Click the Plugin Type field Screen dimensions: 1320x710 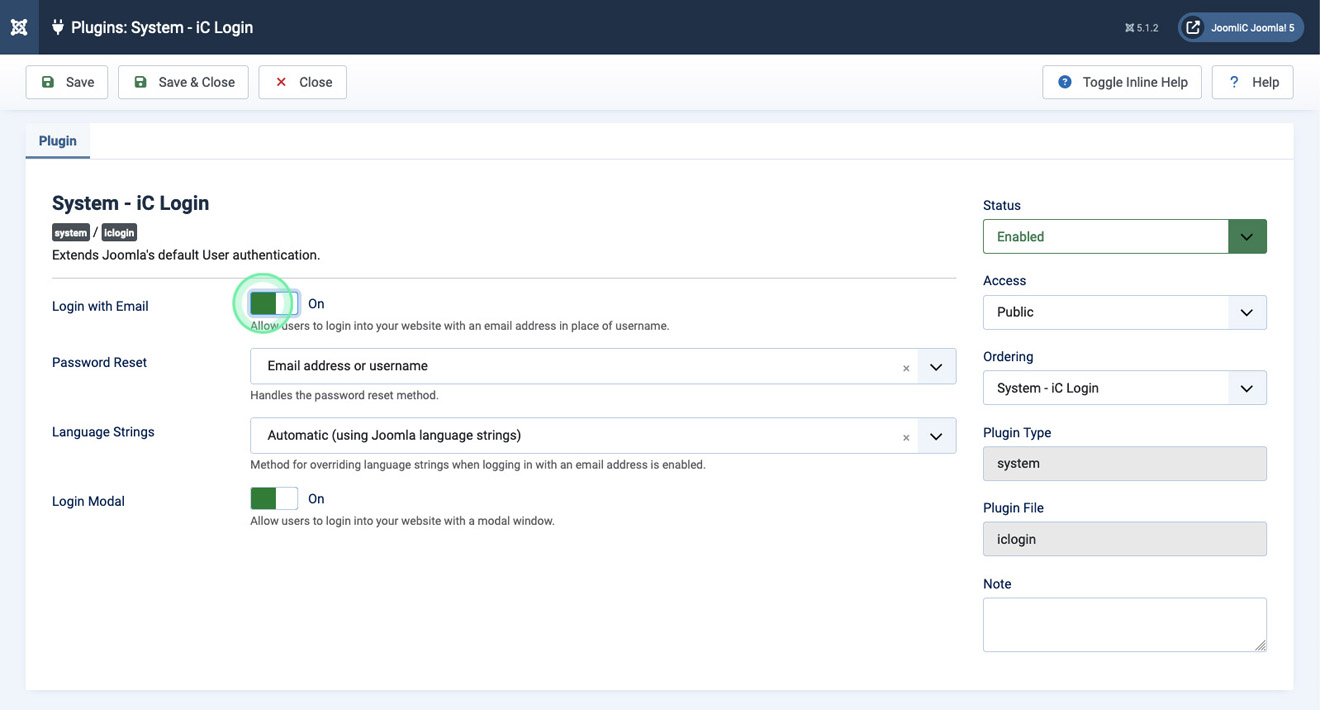pyautogui.click(x=1125, y=464)
